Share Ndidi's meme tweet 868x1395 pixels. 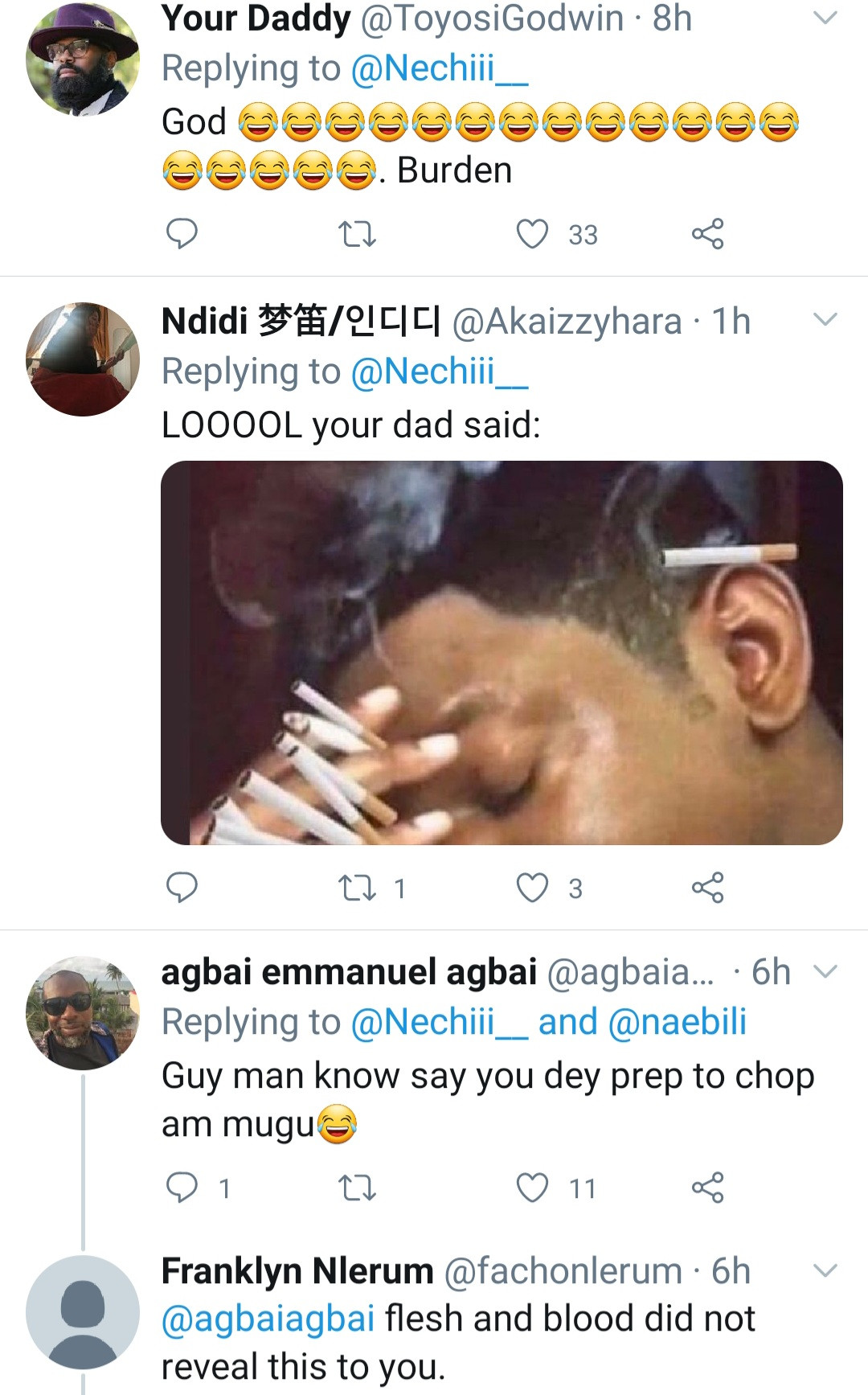pos(707,888)
